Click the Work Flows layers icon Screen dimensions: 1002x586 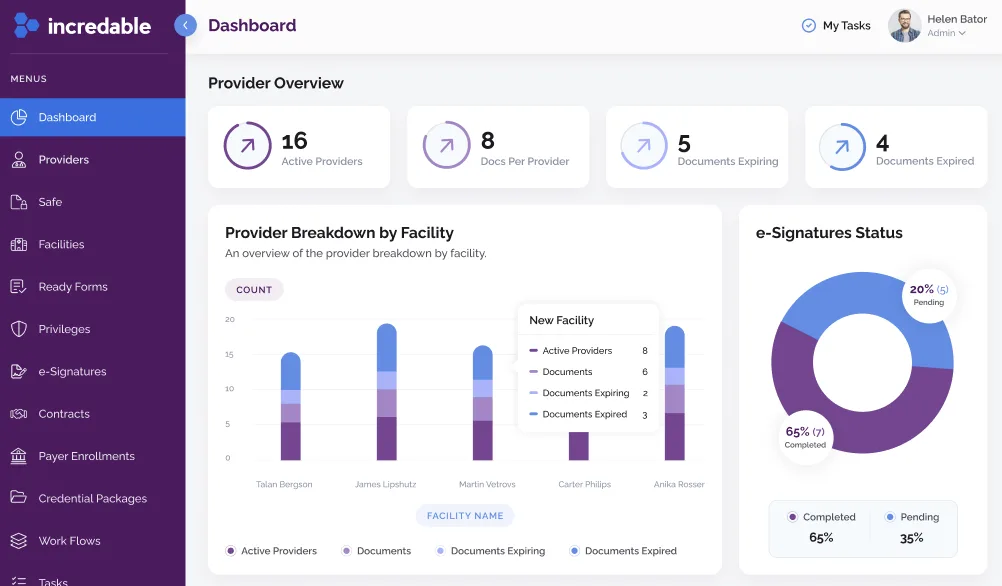click(x=19, y=541)
